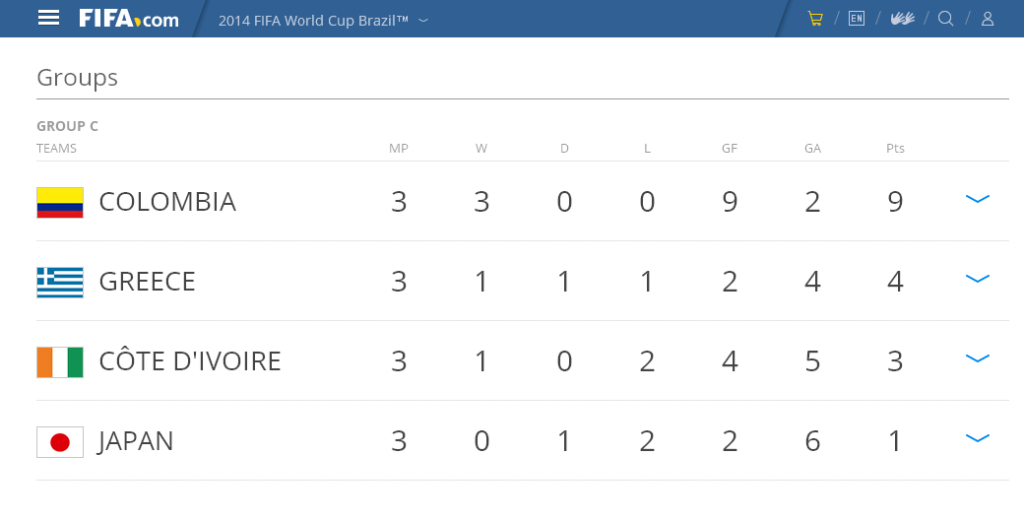Open the hamburger menu icon
Viewport: 1024px width, 519px height.
click(x=48, y=18)
